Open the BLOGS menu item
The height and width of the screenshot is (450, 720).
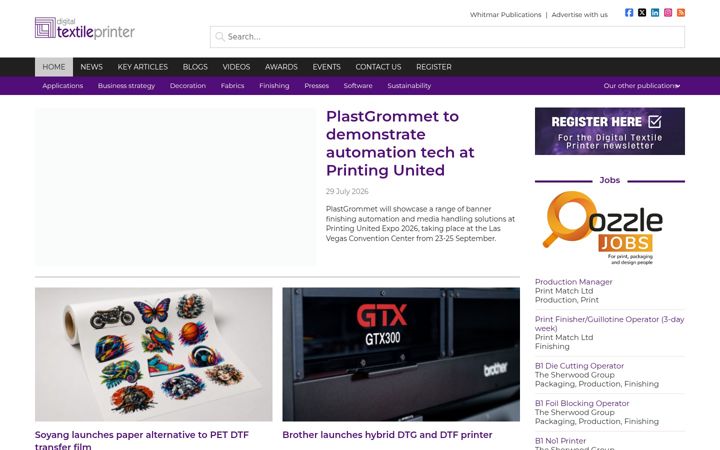[195, 67]
